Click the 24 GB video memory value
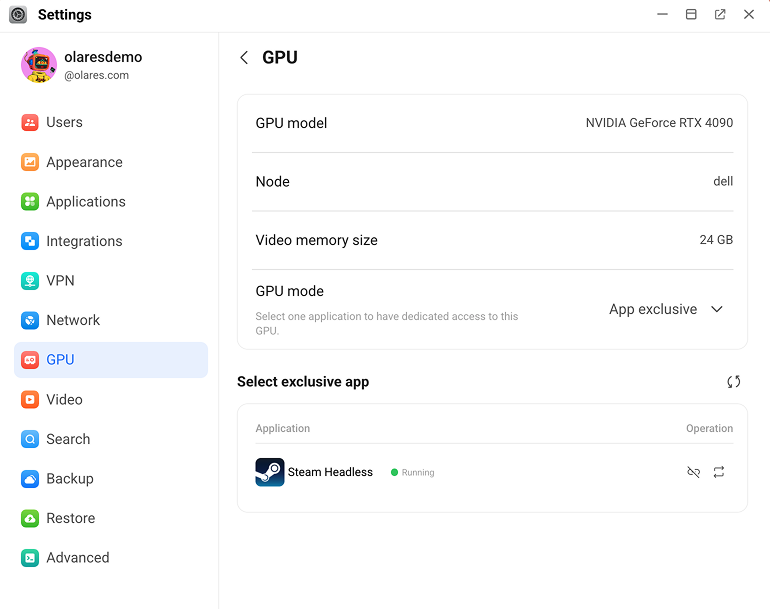The image size is (770, 609). tap(716, 240)
